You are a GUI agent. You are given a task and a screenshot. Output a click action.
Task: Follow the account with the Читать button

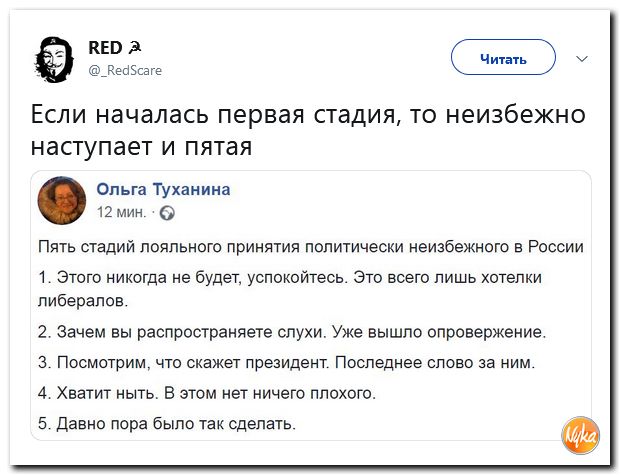[x=503, y=57]
